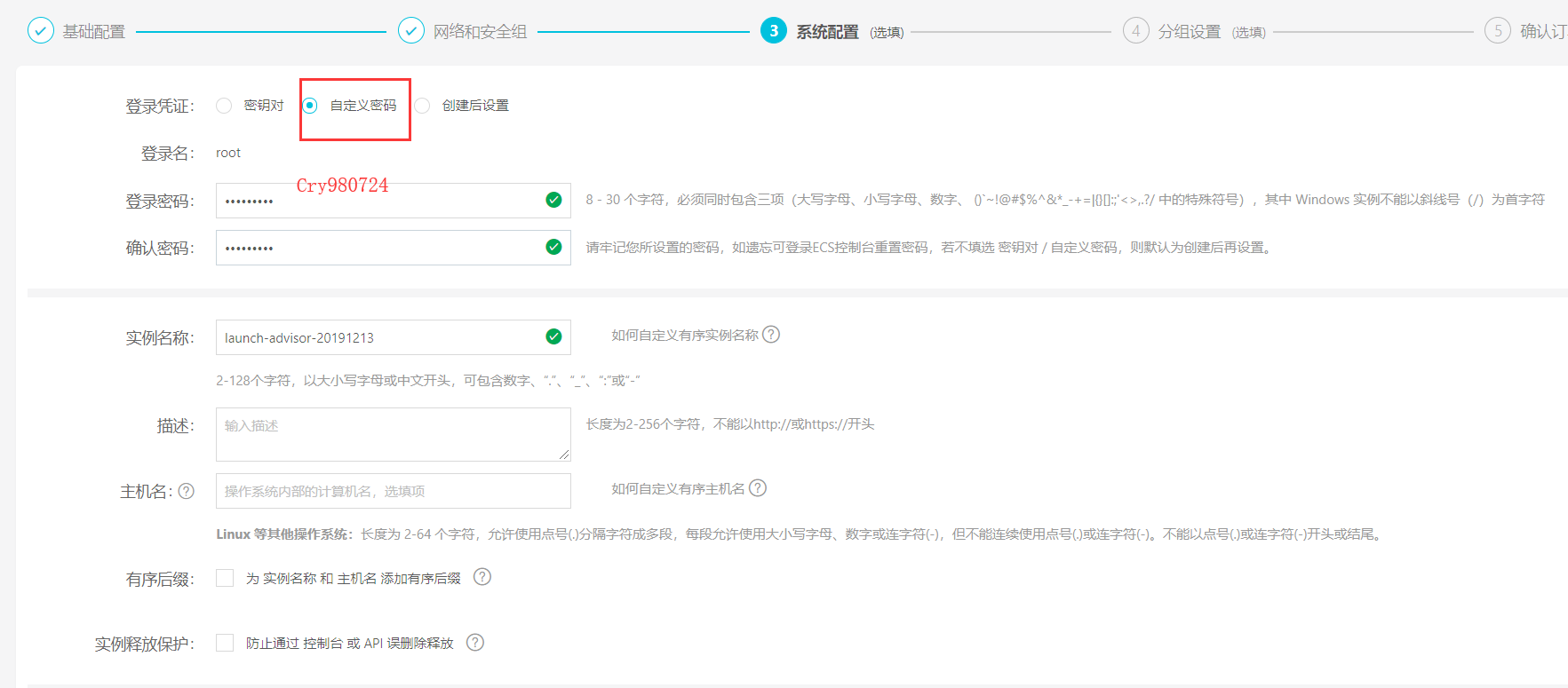The height and width of the screenshot is (688, 1568).
Task: Click the 登录凭证 label
Action: pyautogui.click(x=160, y=107)
